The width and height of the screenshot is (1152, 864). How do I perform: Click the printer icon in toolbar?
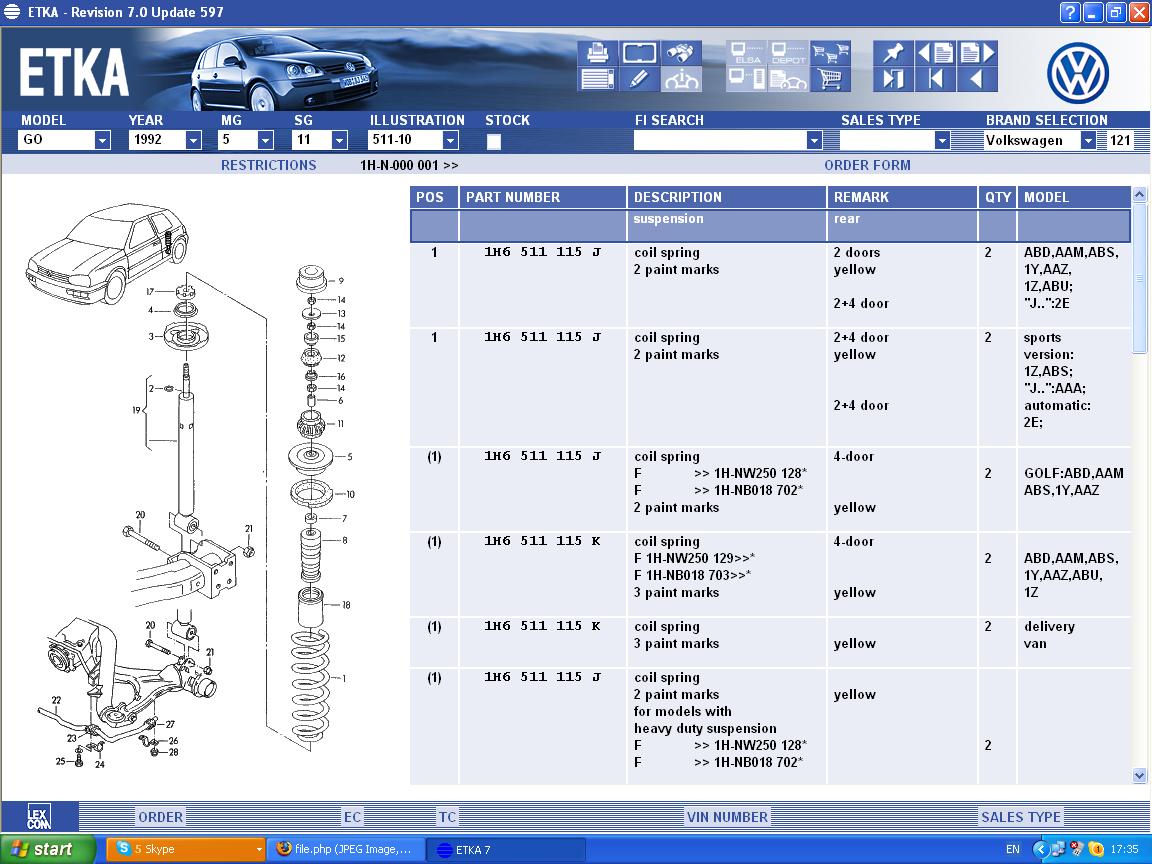pyautogui.click(x=597, y=53)
